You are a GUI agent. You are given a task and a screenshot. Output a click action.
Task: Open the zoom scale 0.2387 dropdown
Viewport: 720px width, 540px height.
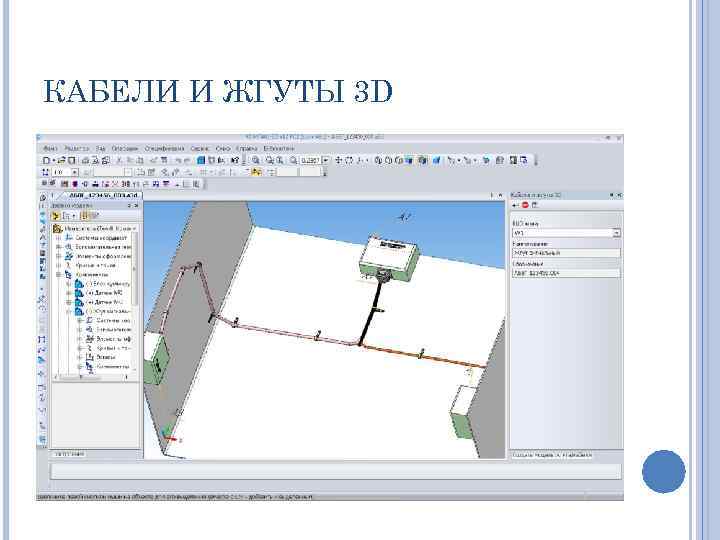click(326, 160)
